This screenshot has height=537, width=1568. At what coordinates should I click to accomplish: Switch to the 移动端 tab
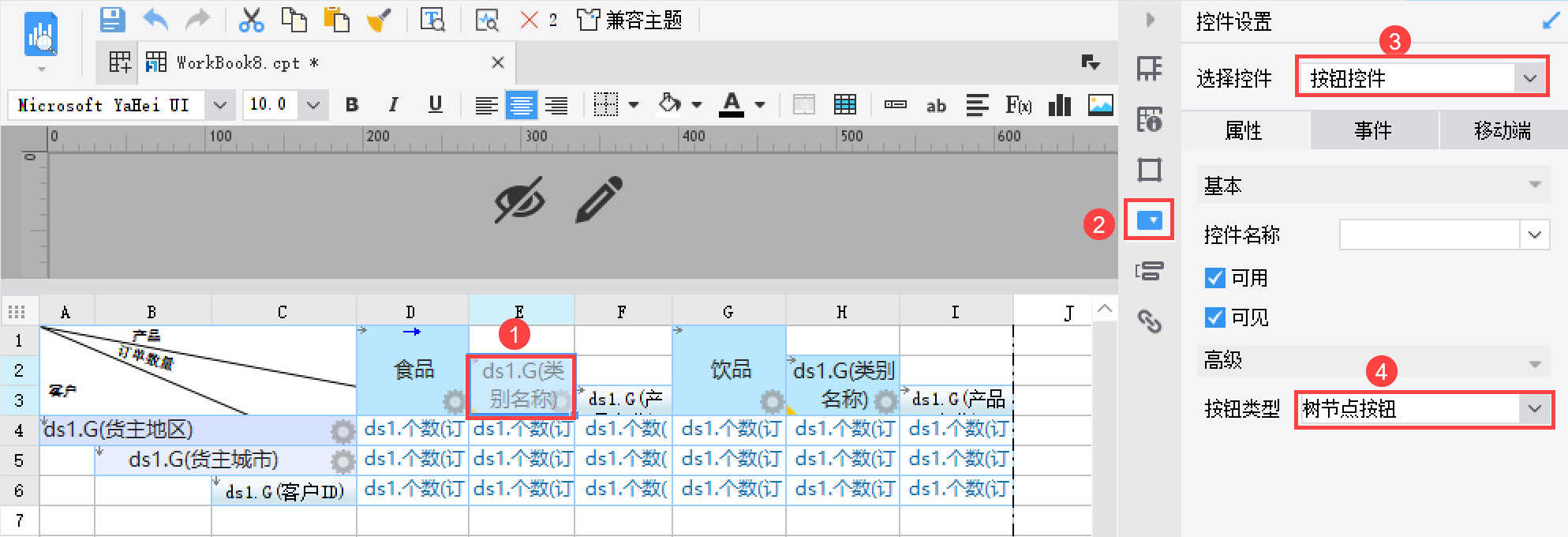coord(1503,130)
